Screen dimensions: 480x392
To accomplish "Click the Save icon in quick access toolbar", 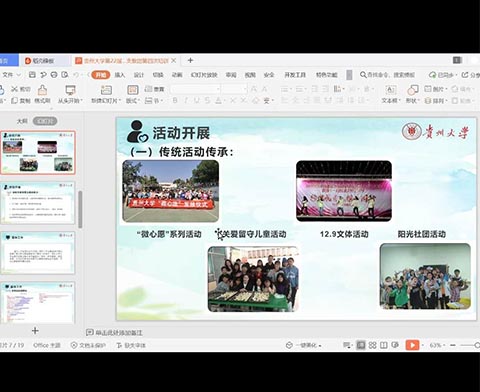I will [32, 75].
